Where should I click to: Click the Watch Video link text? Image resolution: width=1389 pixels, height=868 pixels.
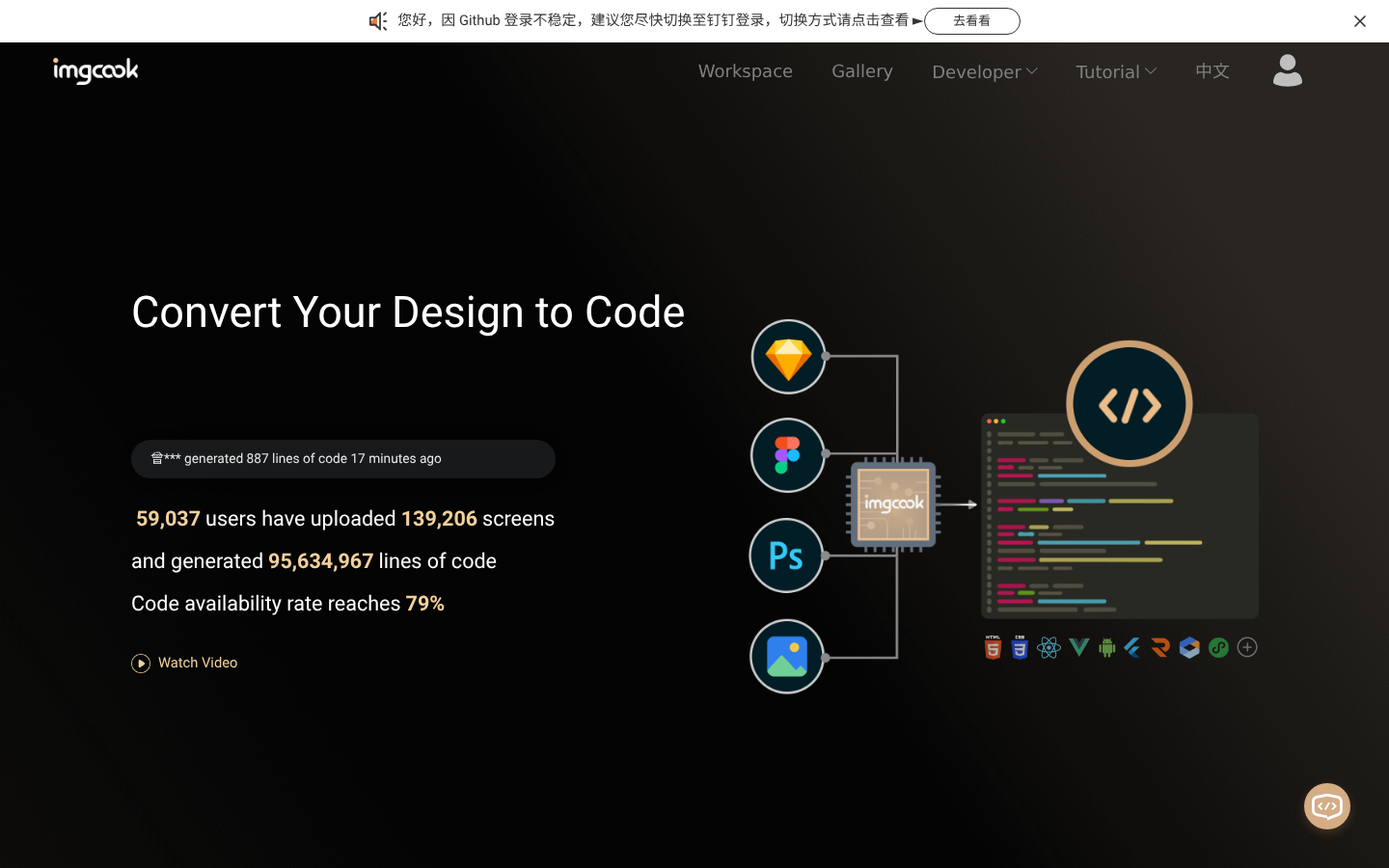click(198, 663)
